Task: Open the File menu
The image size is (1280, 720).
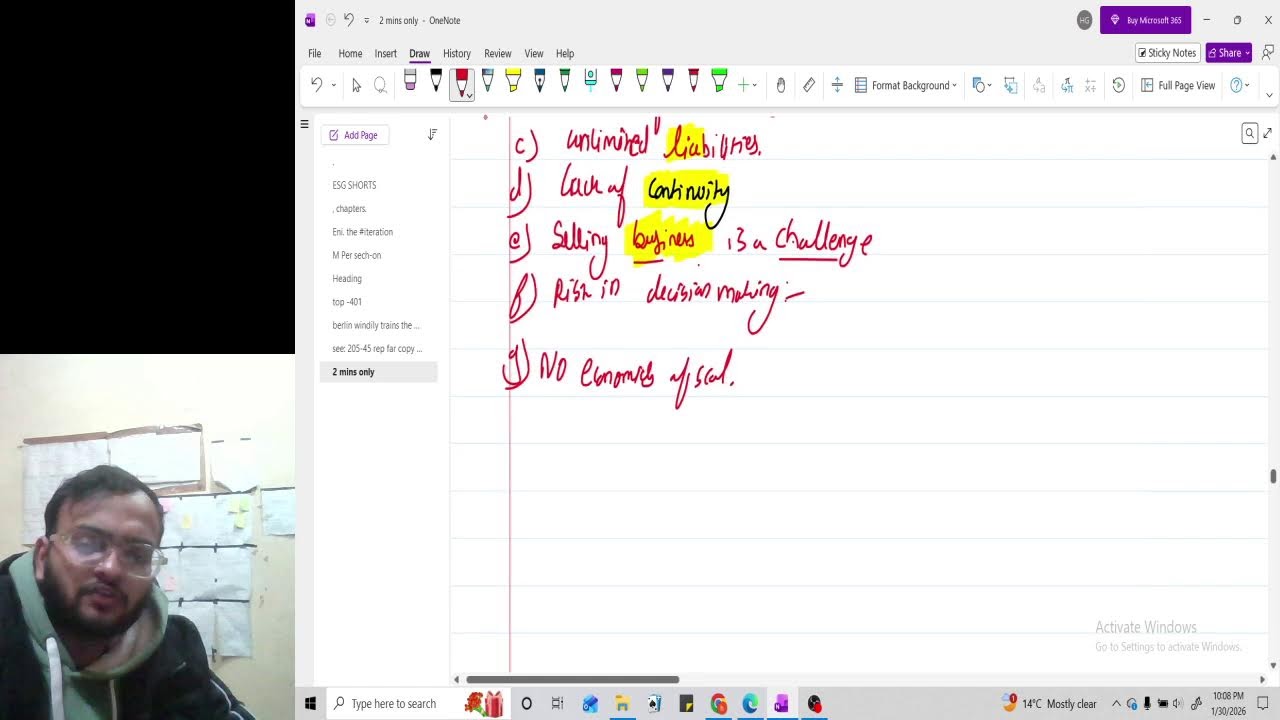Action: pyautogui.click(x=314, y=53)
